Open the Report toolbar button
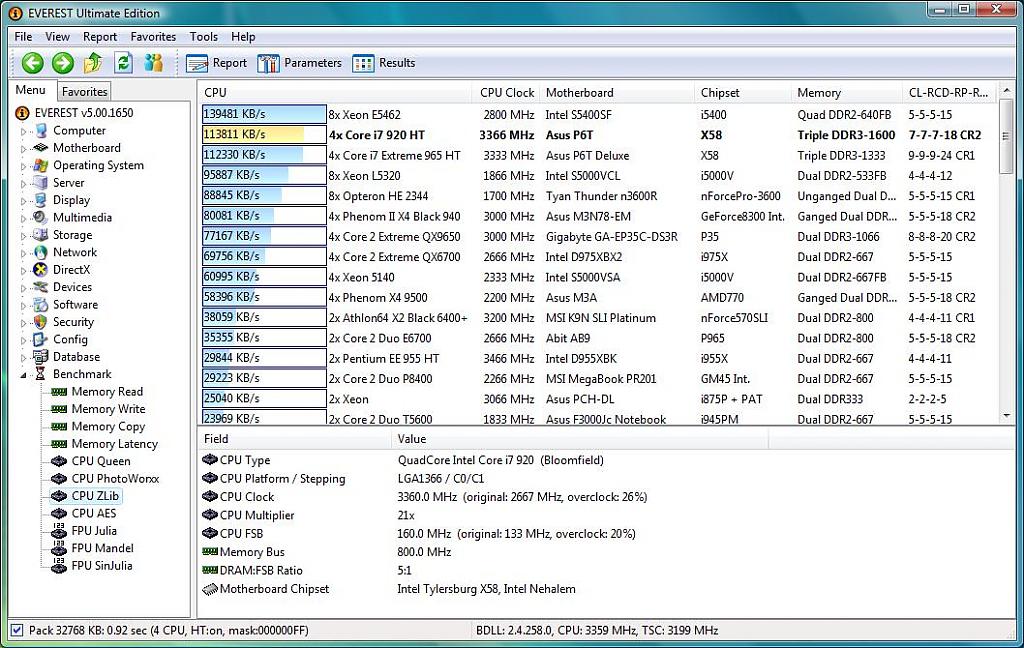The height and width of the screenshot is (648, 1024). [216, 63]
